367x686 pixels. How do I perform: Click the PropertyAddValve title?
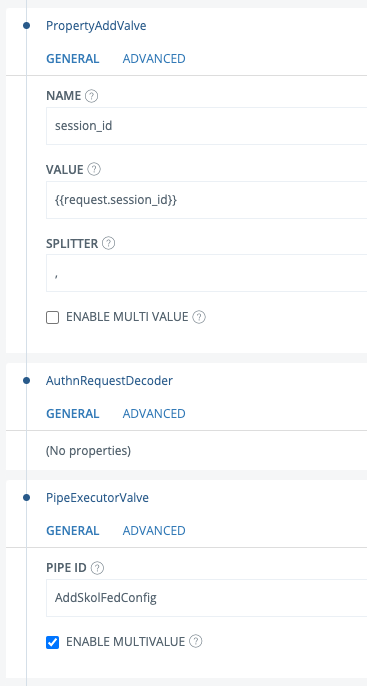point(96,26)
